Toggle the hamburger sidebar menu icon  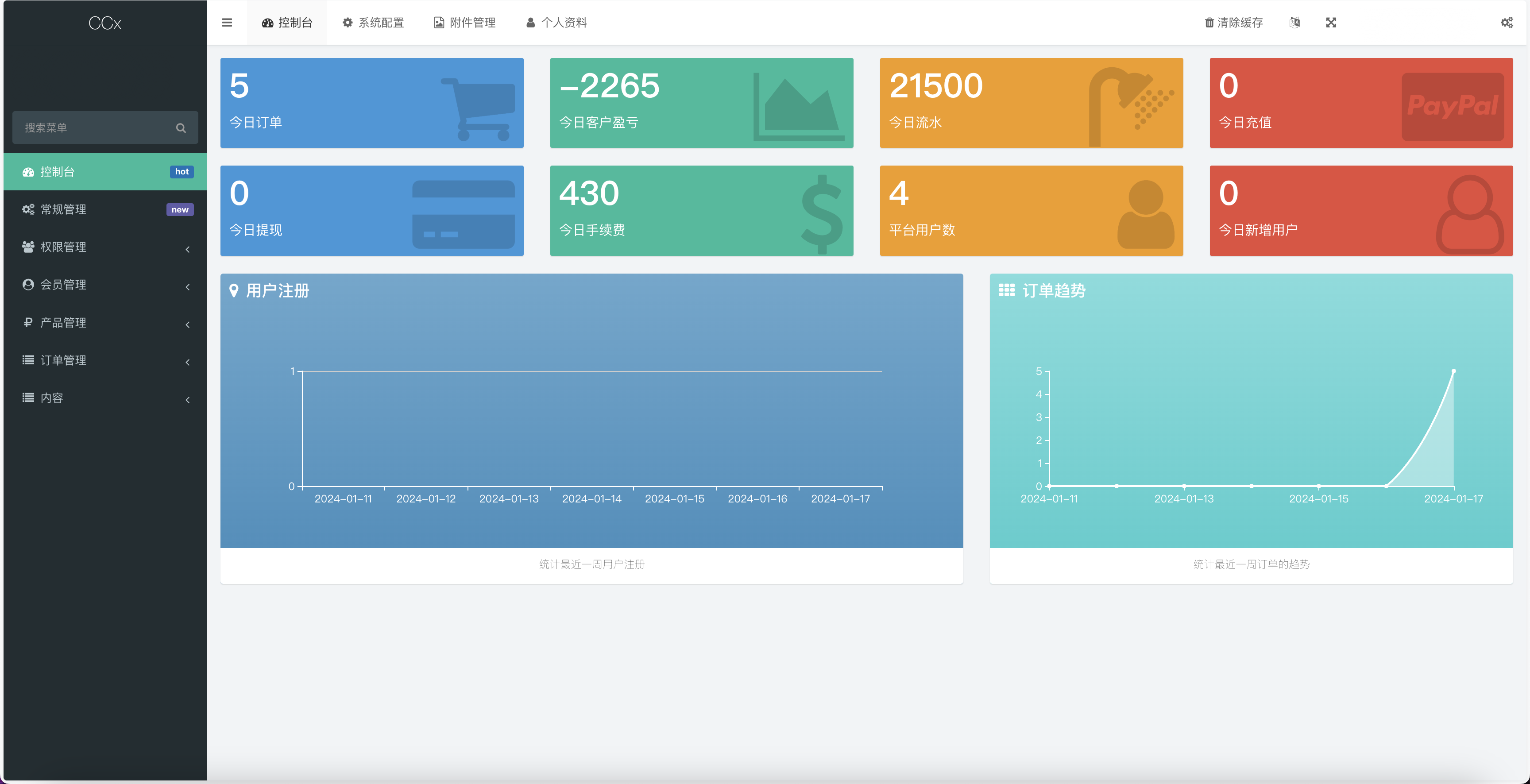(227, 23)
